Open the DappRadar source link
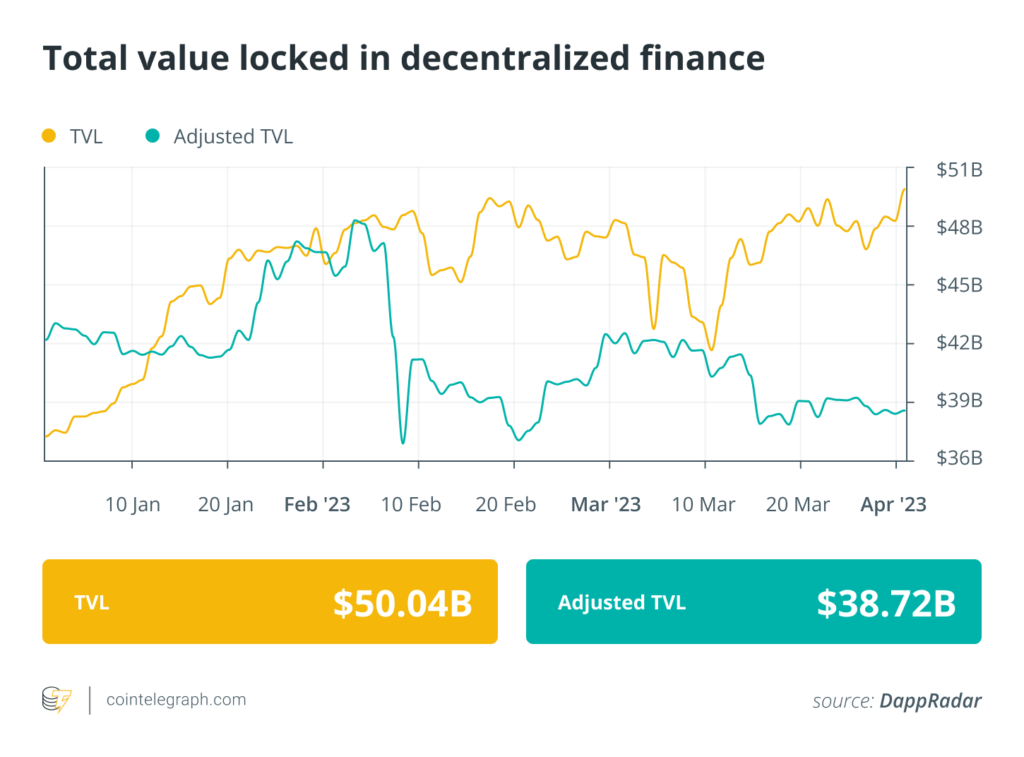The width and height of the screenshot is (1024, 757). pos(930,701)
